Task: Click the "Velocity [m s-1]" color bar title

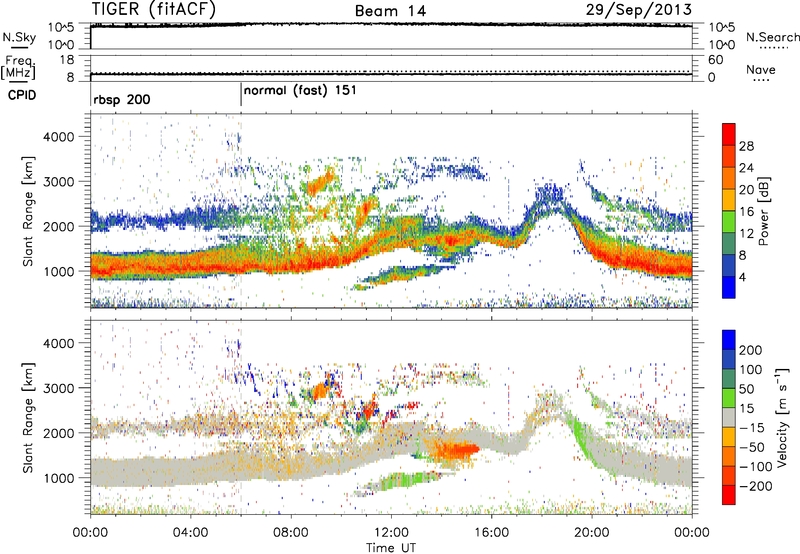Action: click(782, 417)
